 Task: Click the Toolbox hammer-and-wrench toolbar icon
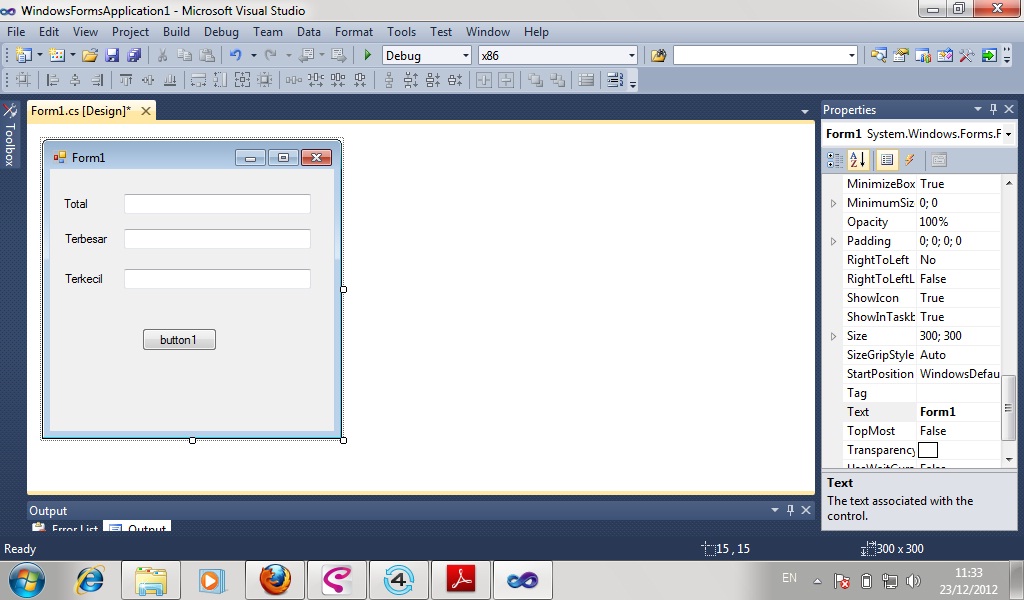pos(967,55)
